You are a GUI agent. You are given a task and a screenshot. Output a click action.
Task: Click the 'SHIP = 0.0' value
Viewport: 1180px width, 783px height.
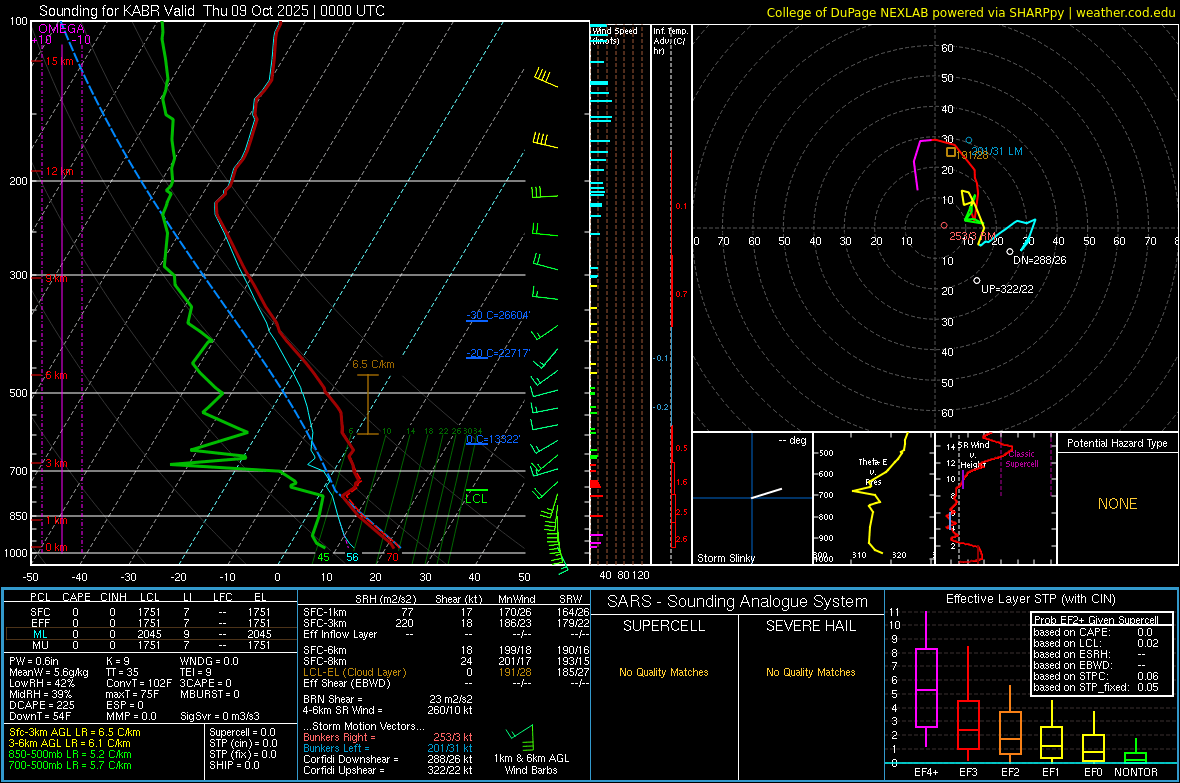click(x=234, y=765)
